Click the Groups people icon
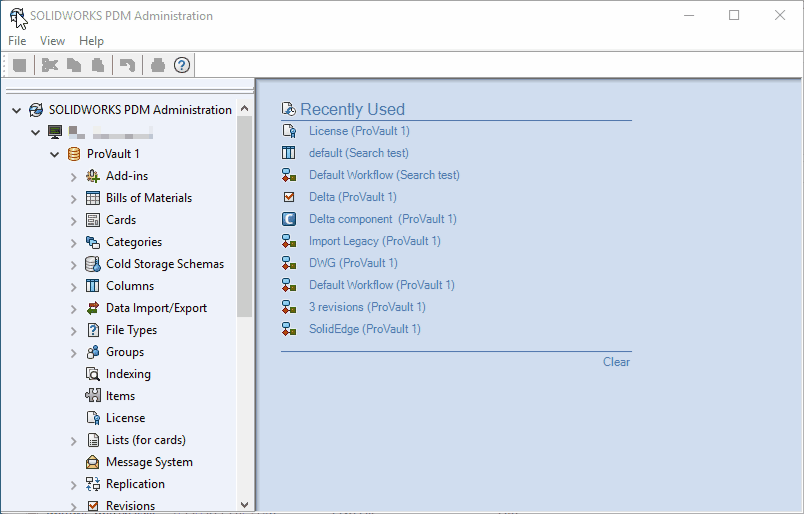The image size is (804, 514). coord(93,352)
